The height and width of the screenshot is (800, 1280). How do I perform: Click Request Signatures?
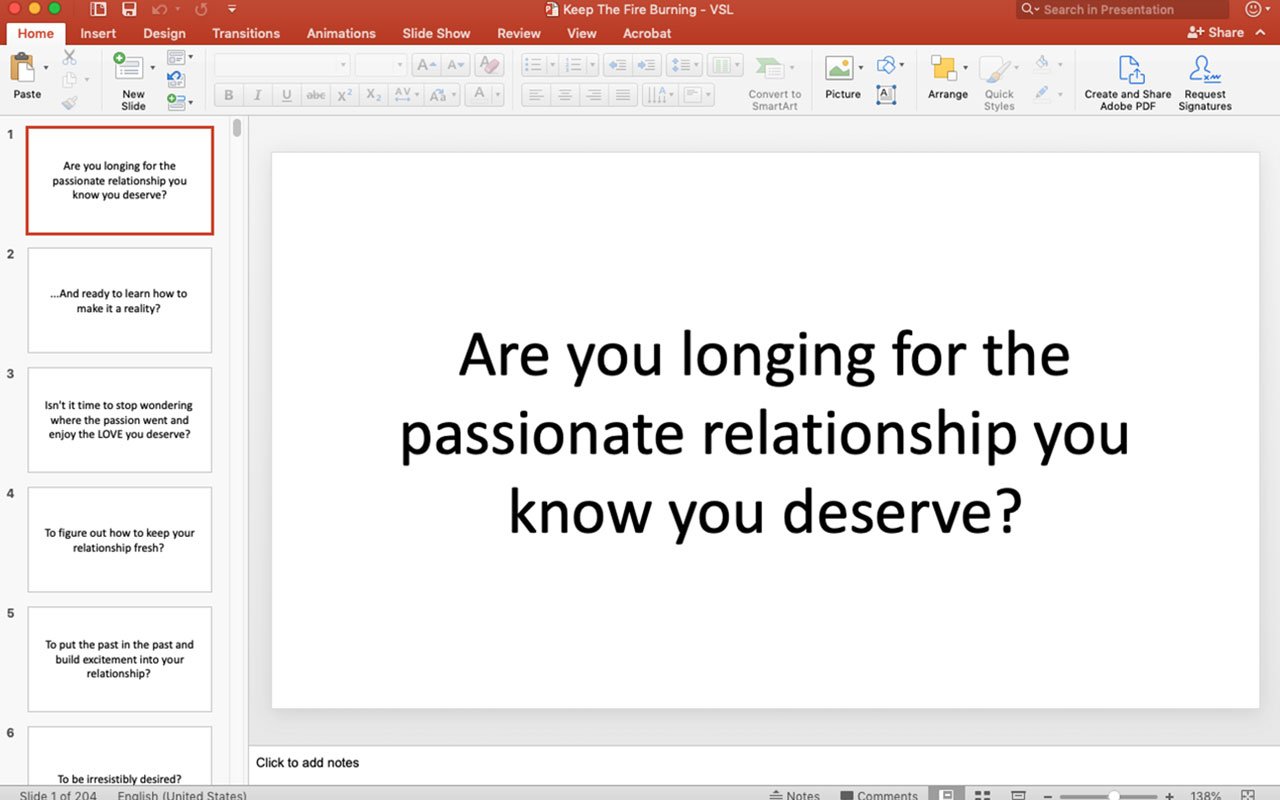pyautogui.click(x=1205, y=82)
